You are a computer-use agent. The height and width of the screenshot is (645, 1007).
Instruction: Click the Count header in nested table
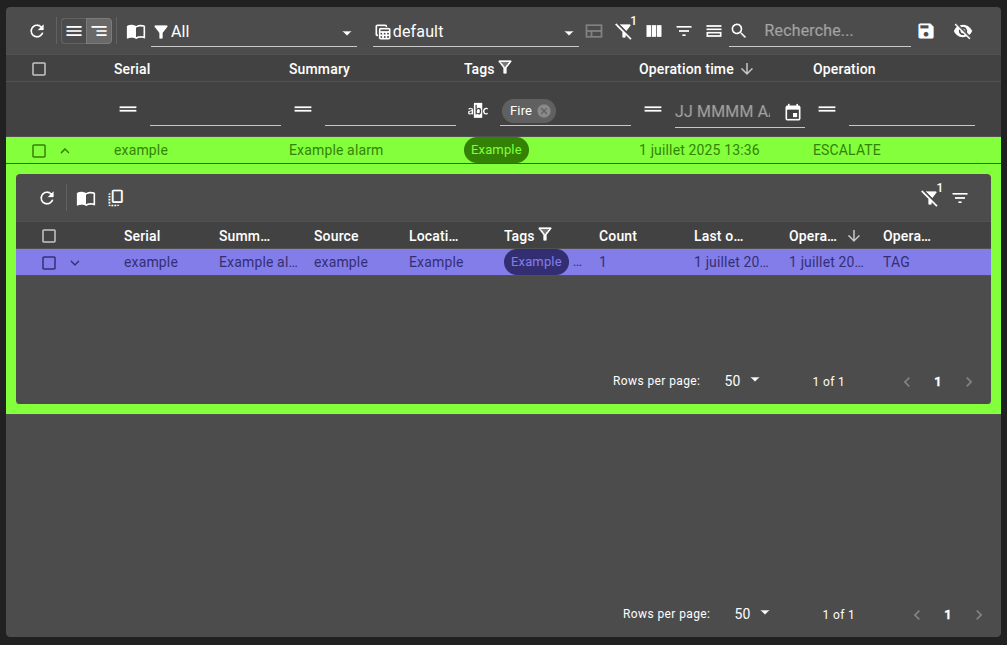618,236
